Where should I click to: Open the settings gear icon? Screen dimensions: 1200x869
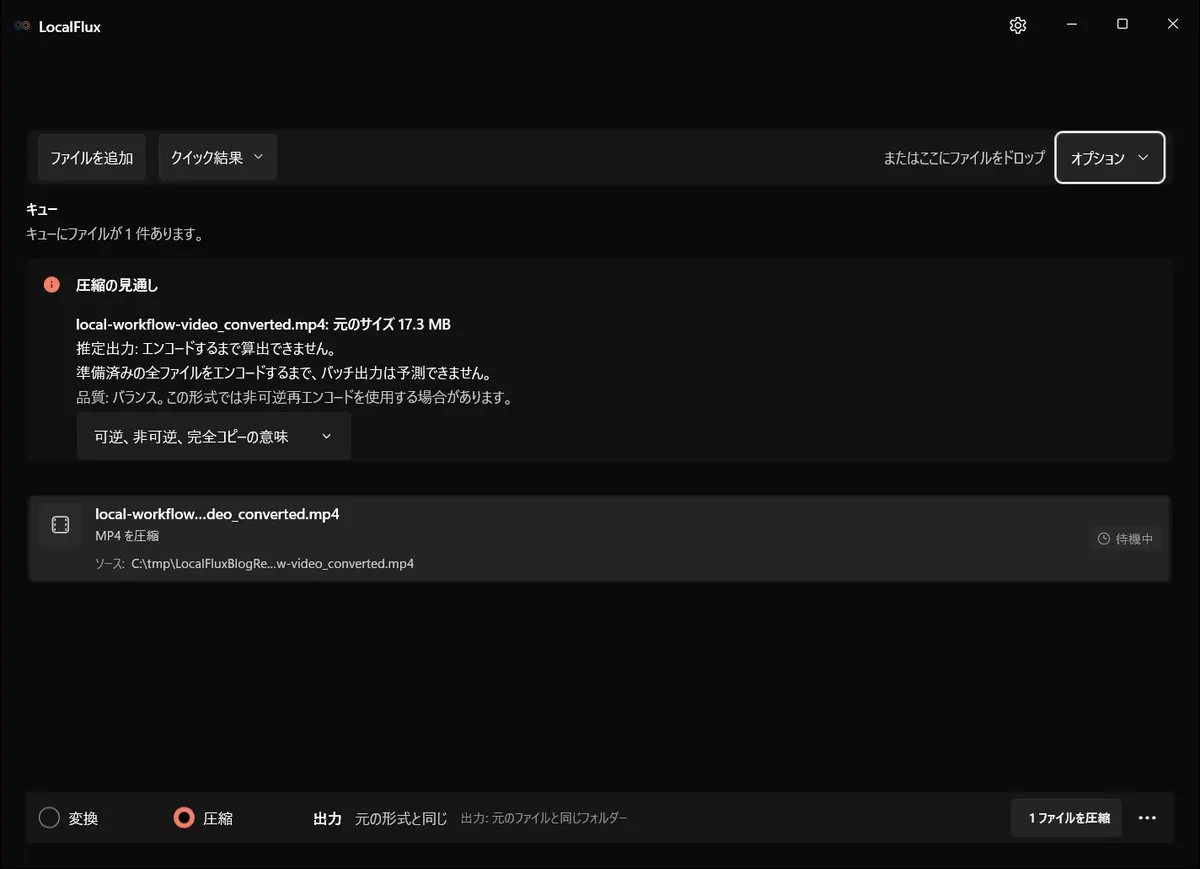(1018, 26)
